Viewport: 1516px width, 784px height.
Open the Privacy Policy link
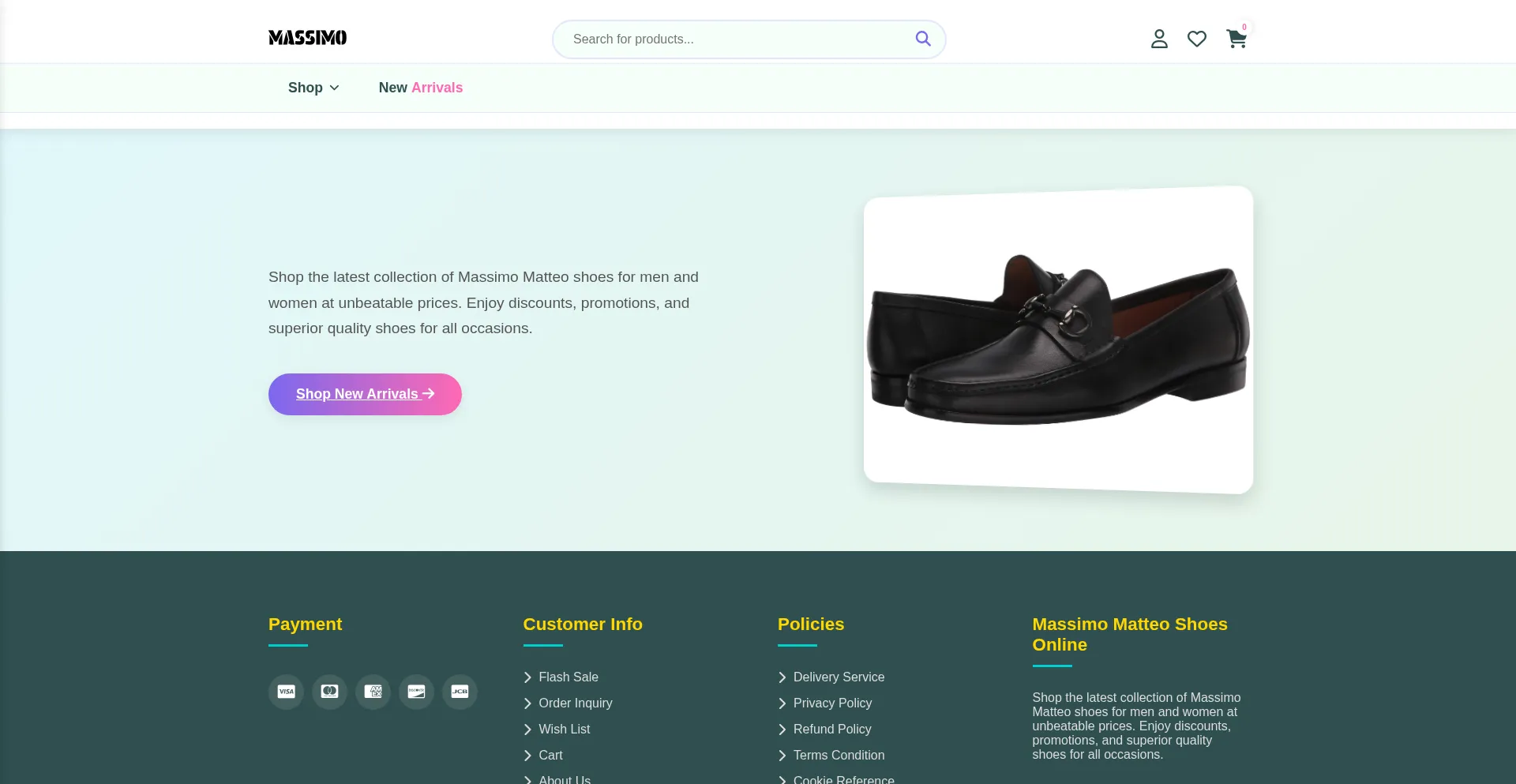[x=831, y=703]
